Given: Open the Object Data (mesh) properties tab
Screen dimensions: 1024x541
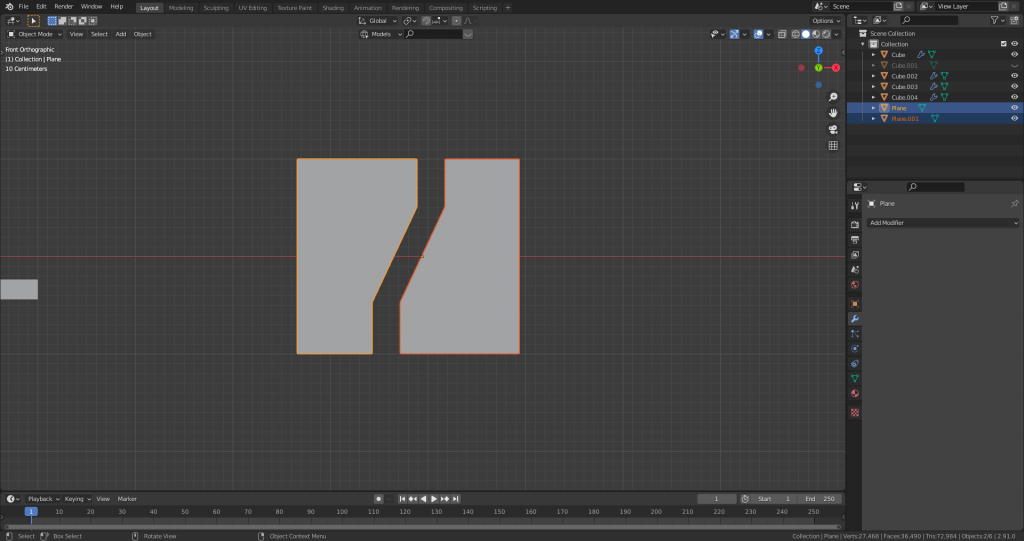Looking at the screenshot, I should pos(855,379).
